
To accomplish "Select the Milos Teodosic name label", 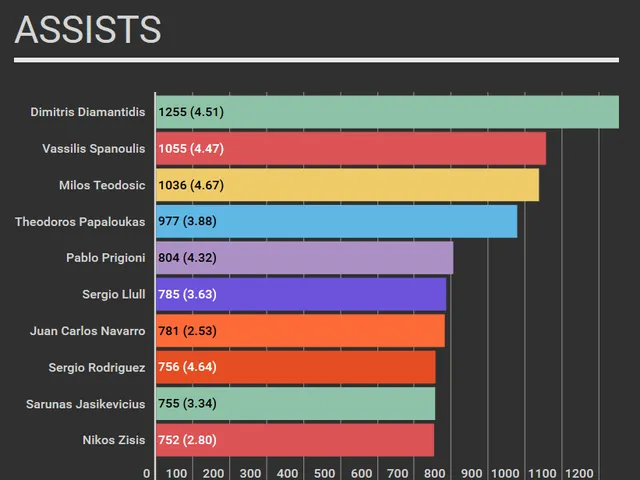I will click(101, 185).
